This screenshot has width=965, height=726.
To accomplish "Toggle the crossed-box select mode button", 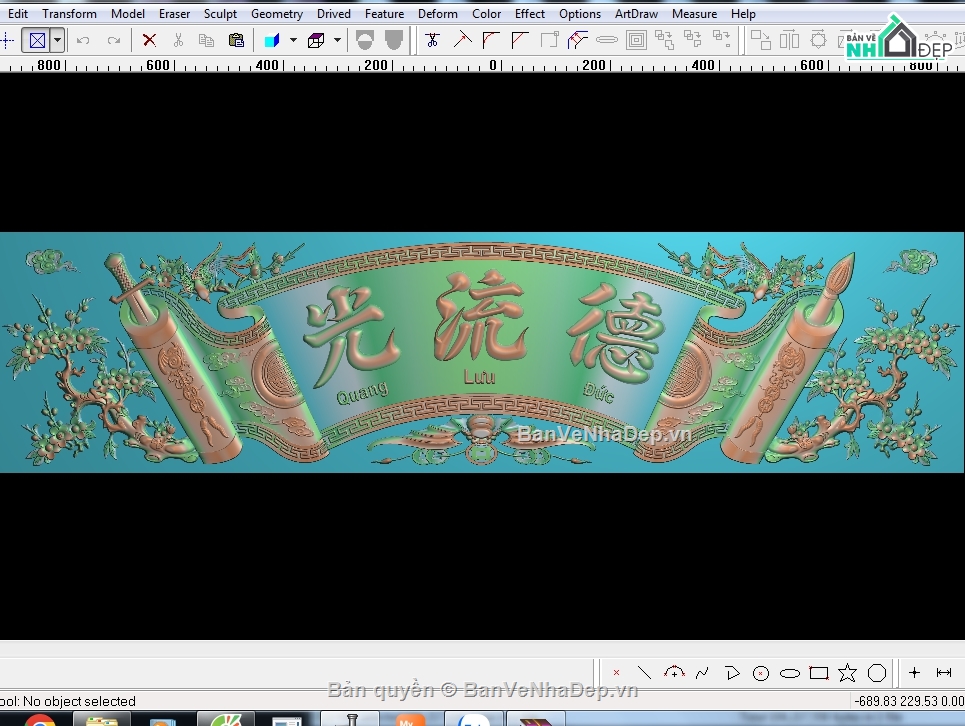I will pos(37,41).
